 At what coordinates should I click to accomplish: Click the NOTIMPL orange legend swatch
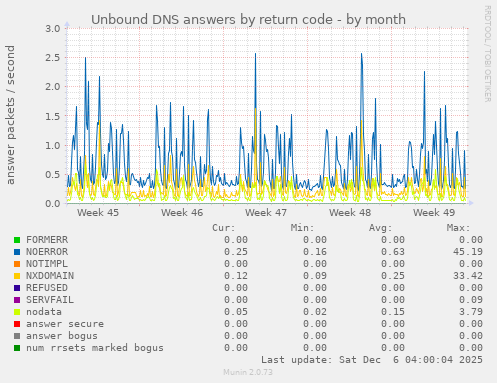click(x=17, y=264)
